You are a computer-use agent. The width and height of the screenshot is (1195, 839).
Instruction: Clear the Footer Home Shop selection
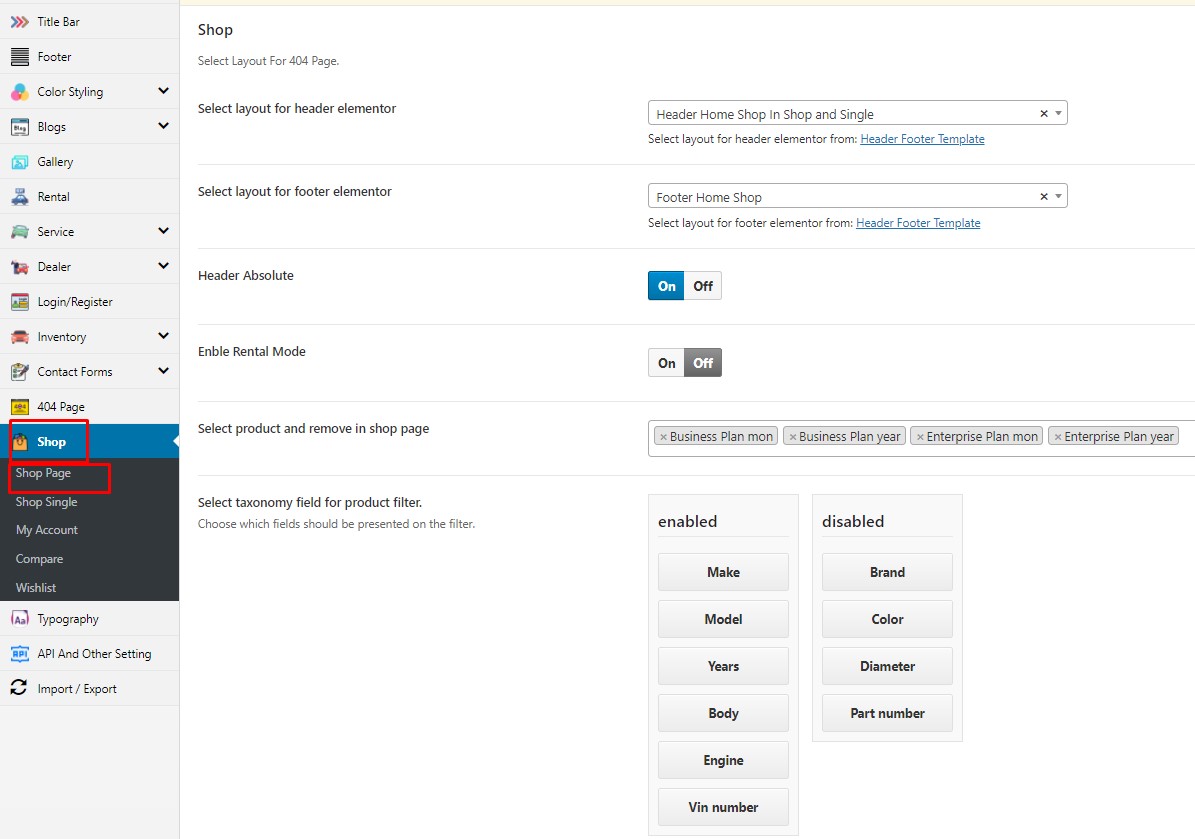1043,197
